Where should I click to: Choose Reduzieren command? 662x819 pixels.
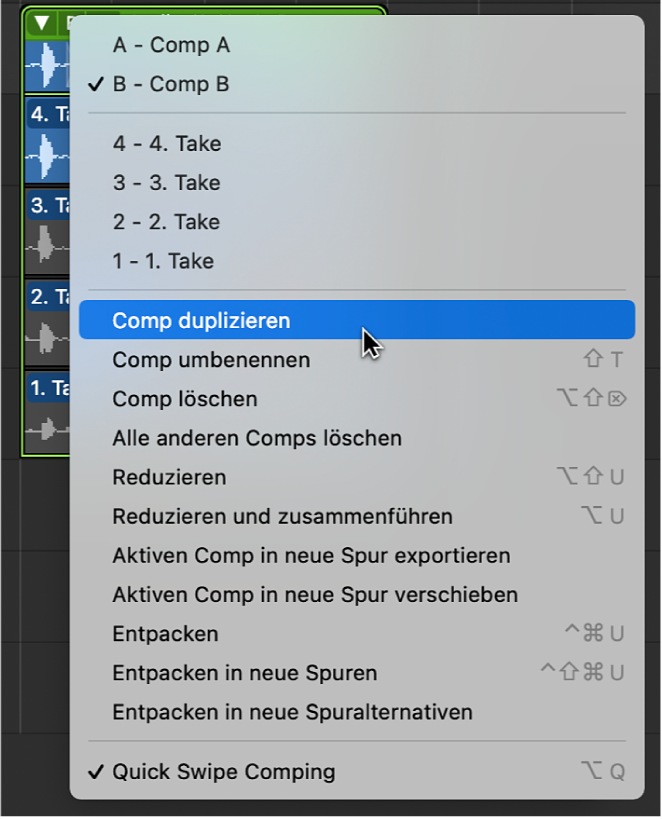tap(169, 477)
